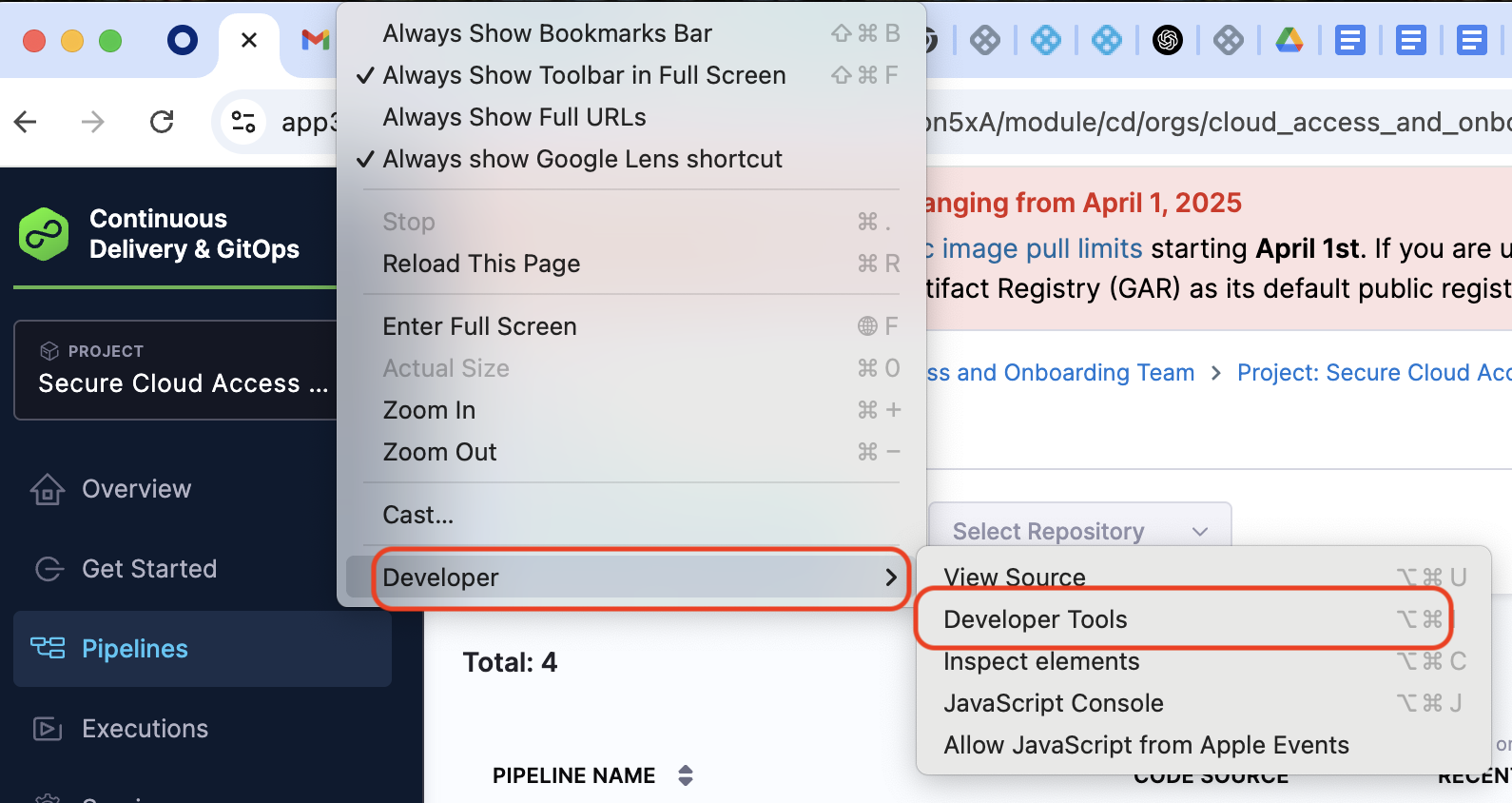Image resolution: width=1512 pixels, height=803 pixels.
Task: Choose Developer Tools from submenu
Action: click(x=1036, y=619)
